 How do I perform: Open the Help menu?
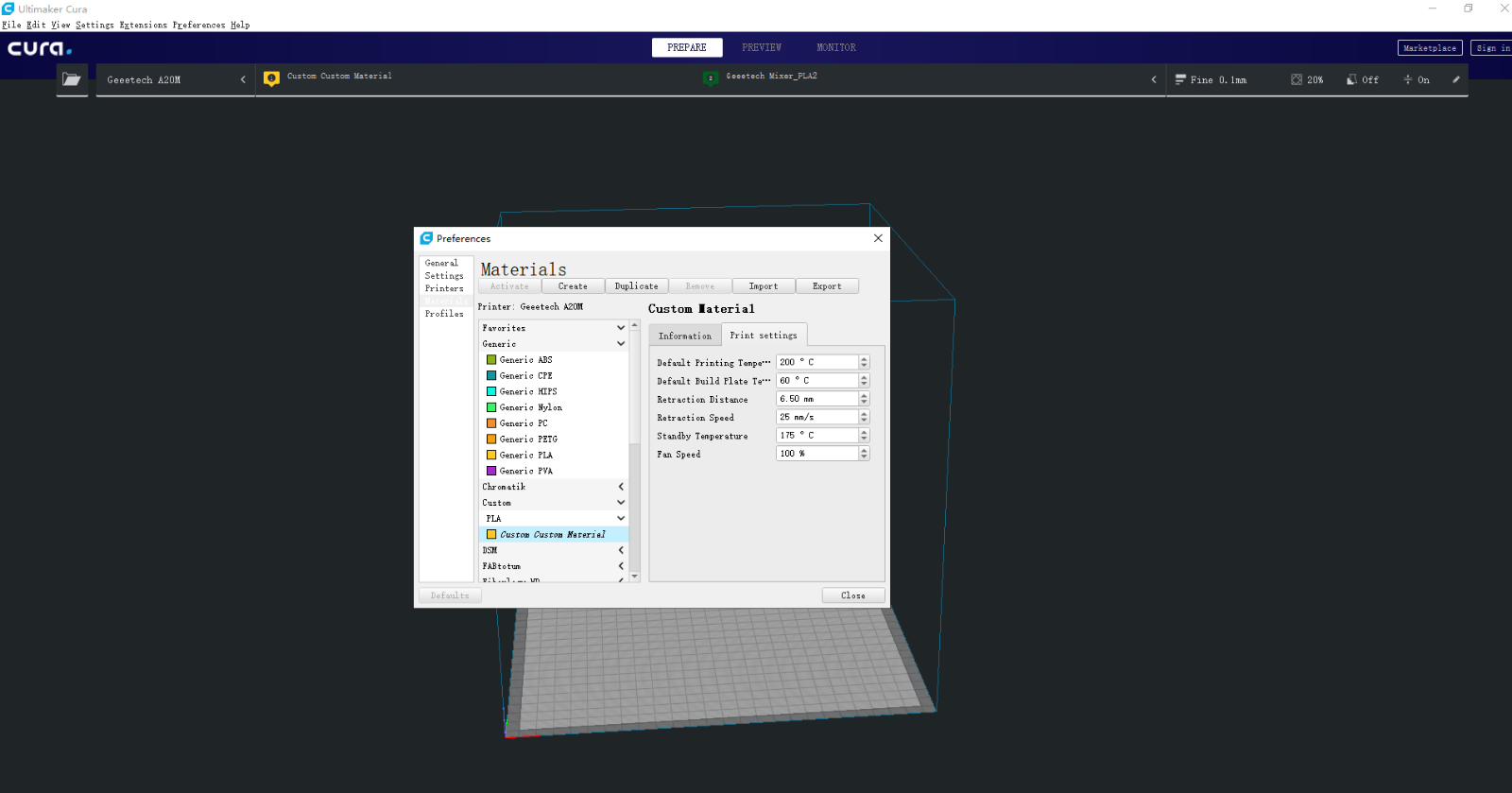point(240,26)
